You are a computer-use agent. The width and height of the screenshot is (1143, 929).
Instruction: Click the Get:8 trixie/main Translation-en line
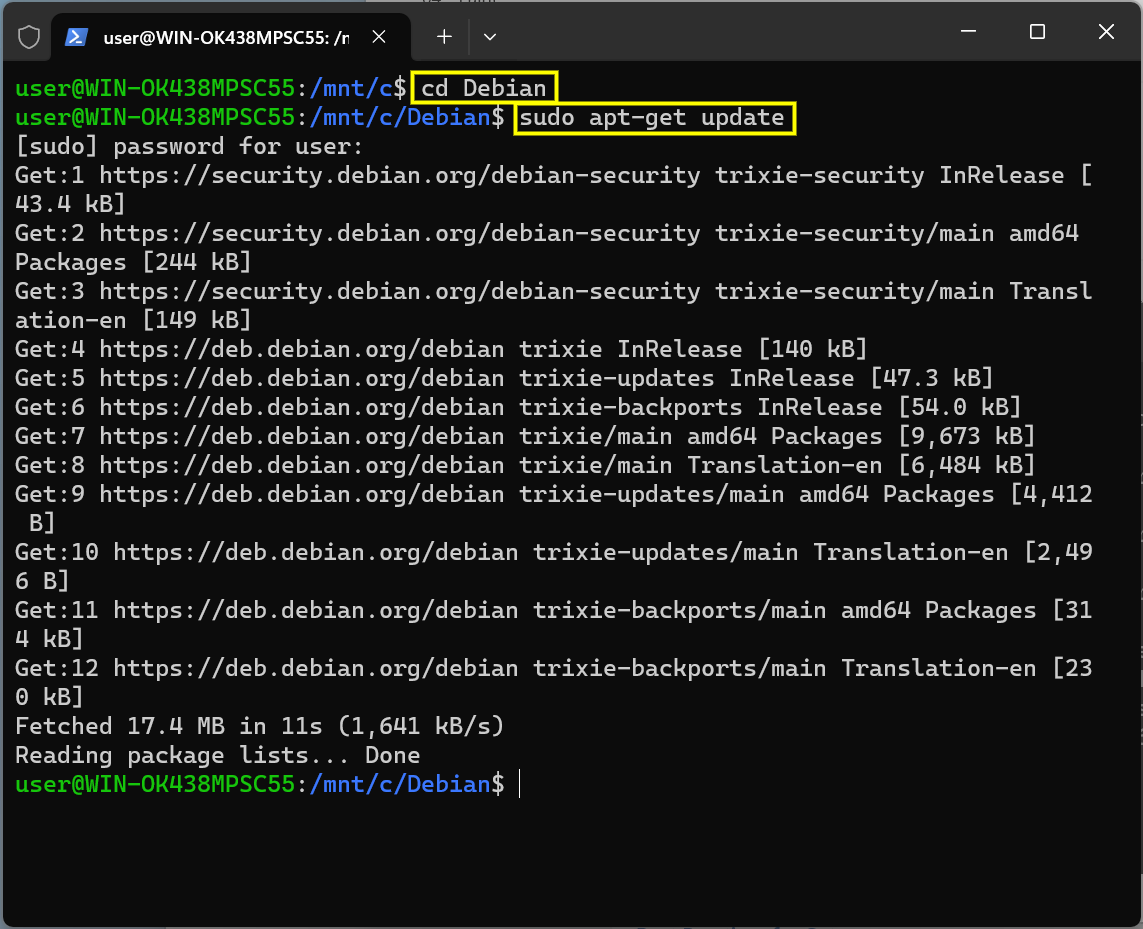click(x=525, y=465)
